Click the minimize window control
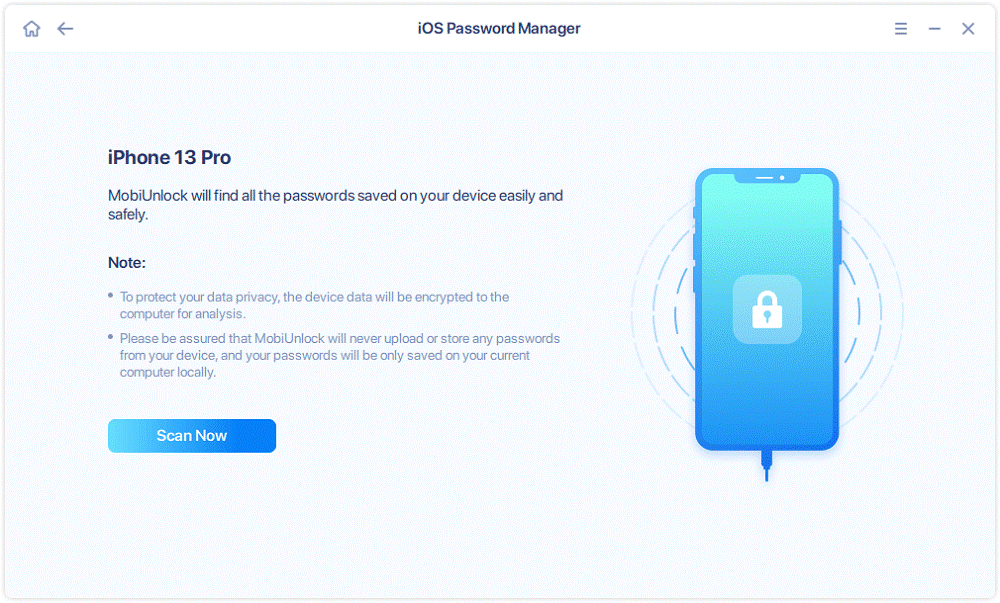Viewport: 1000px width, 603px height. (934, 28)
